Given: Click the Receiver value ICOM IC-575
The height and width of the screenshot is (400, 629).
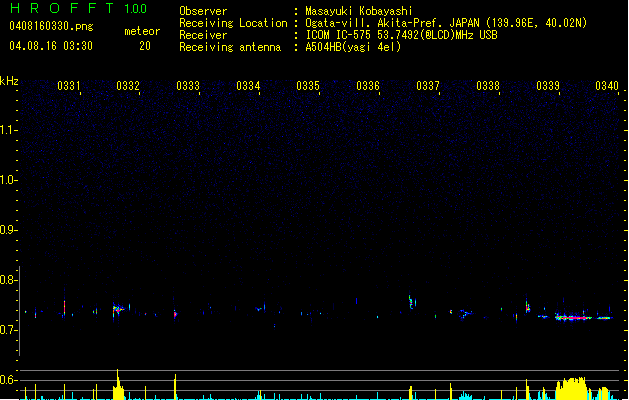Looking at the screenshot, I should pos(340,35).
